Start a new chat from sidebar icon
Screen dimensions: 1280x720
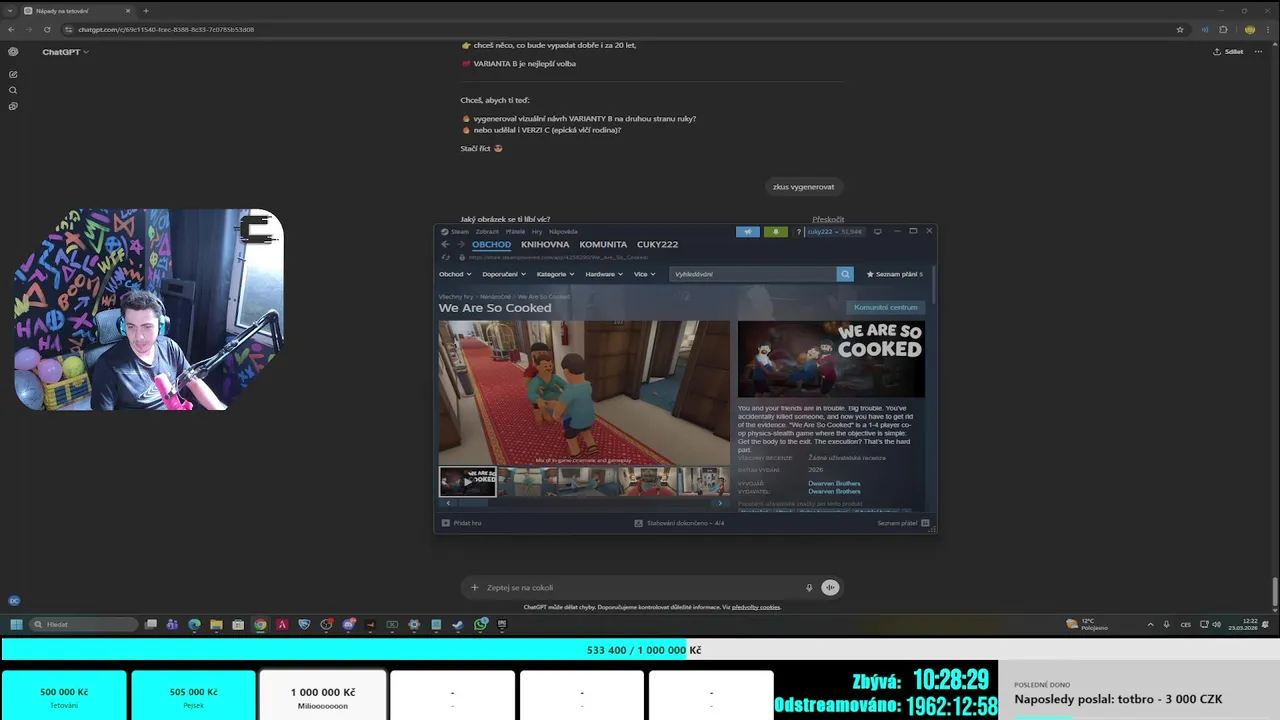pyautogui.click(x=13, y=74)
